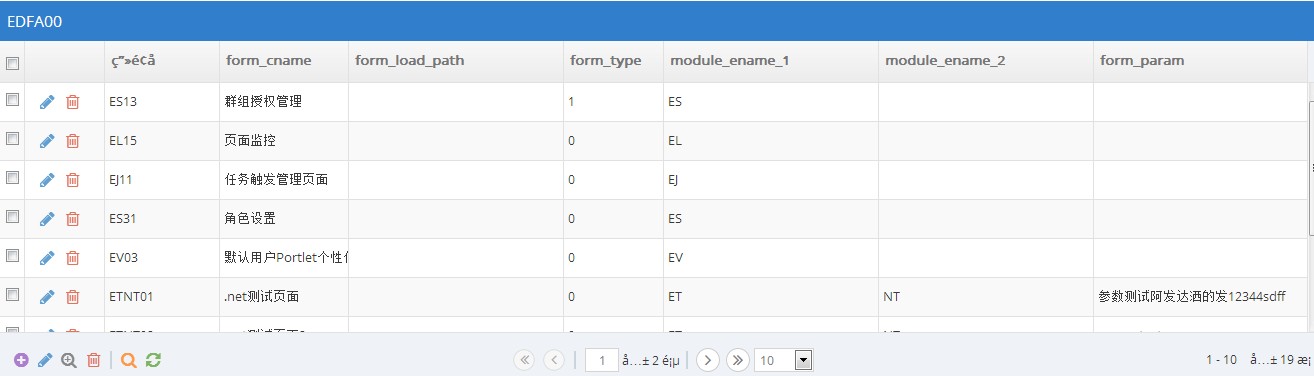
Task: Open the search icon in footer toolbar
Action: coord(128,360)
